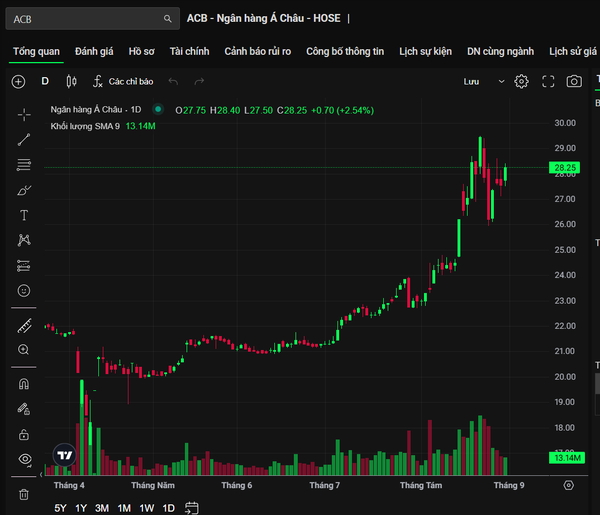Open the chart patterns tool
The height and width of the screenshot is (515, 600).
click(24, 240)
